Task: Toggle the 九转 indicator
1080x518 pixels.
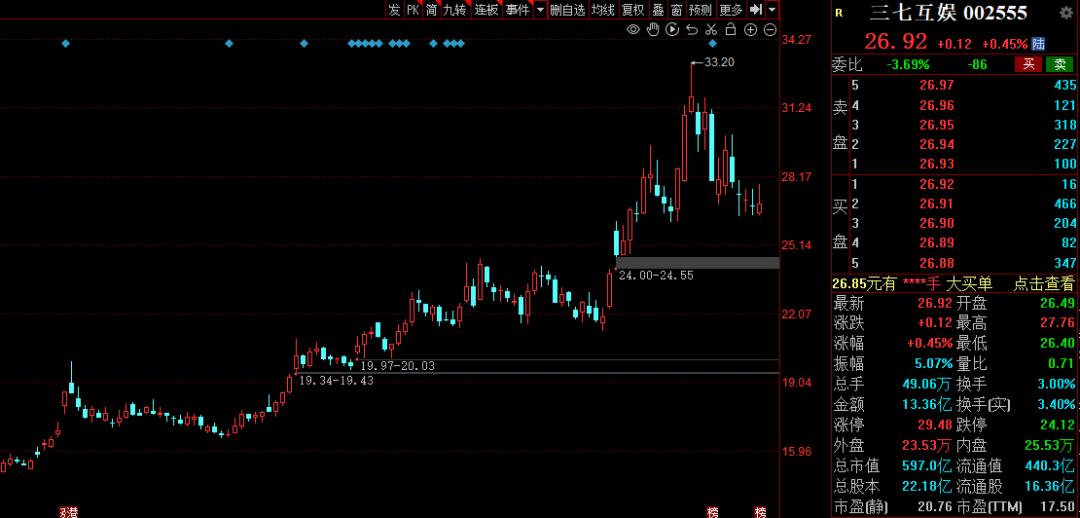Action: coord(455,10)
